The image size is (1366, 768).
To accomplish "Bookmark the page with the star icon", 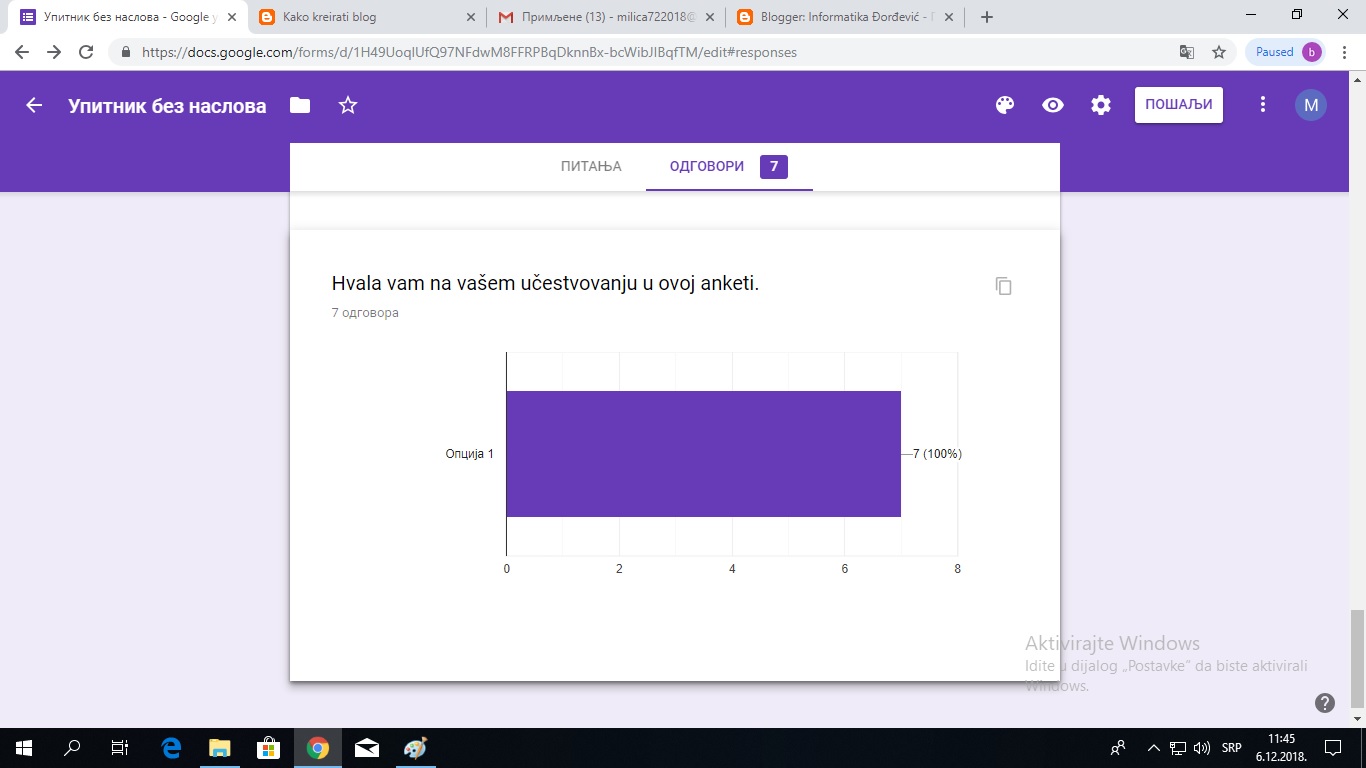I will (x=1219, y=50).
